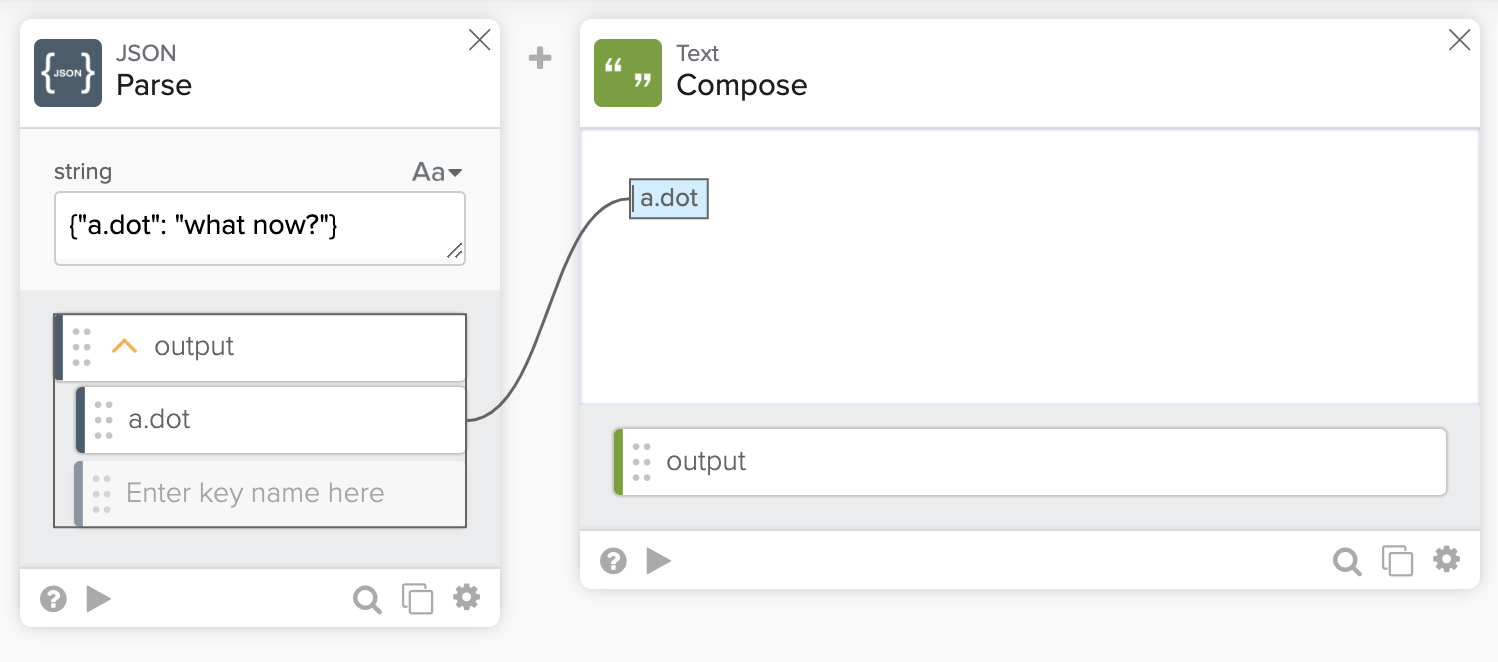
Task: Click the string input text field
Action: pos(259,228)
